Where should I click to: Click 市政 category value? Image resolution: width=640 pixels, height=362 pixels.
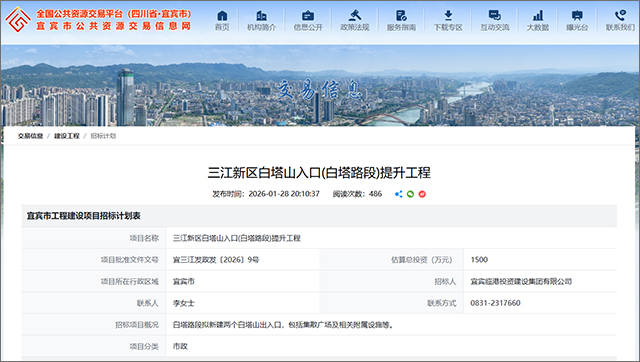coord(180,346)
